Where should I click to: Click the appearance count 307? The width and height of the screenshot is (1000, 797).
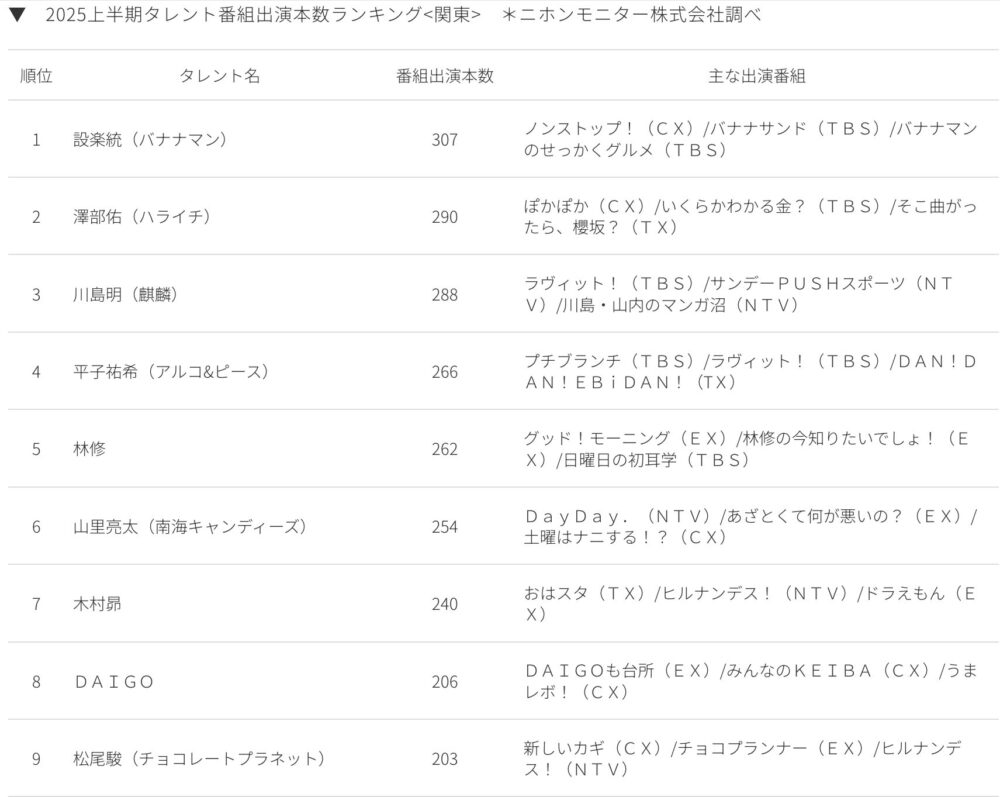click(x=444, y=140)
